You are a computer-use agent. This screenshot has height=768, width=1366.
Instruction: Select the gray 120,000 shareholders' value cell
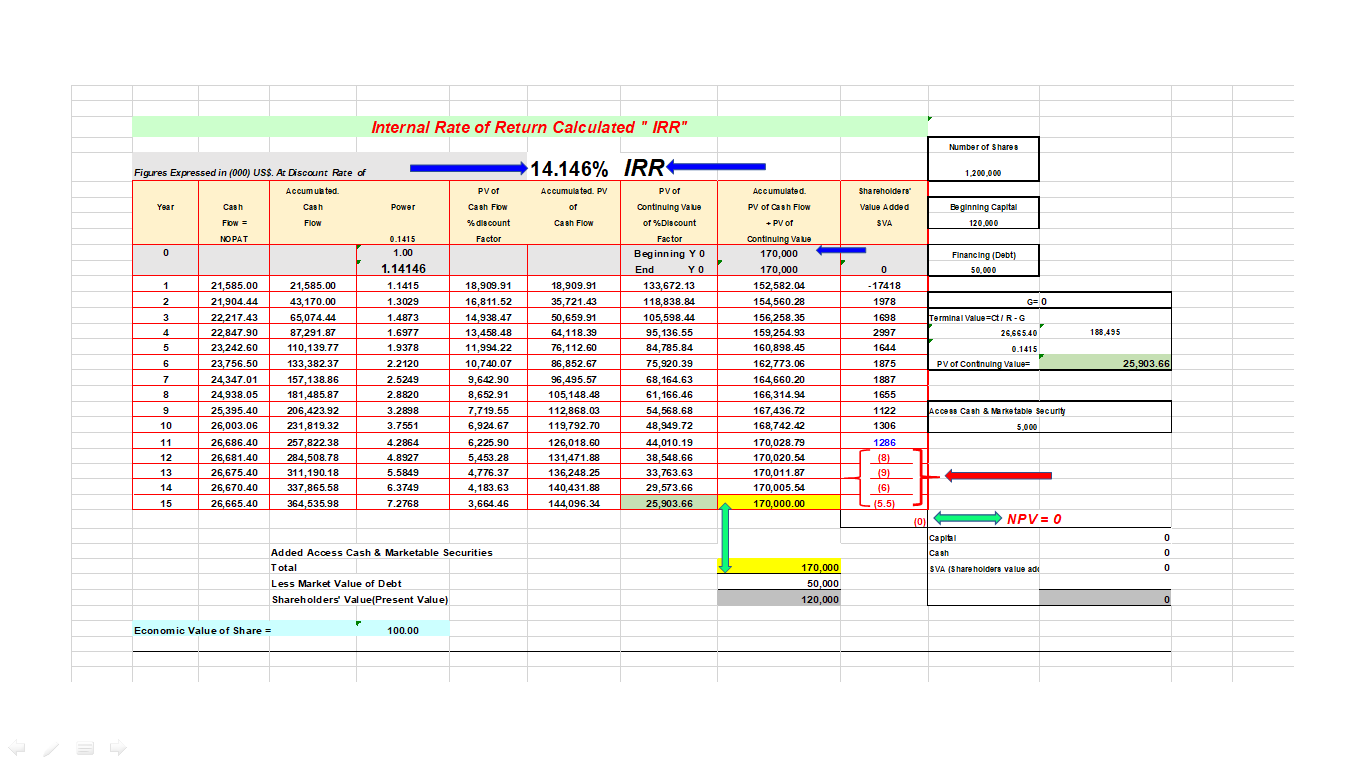pos(779,599)
